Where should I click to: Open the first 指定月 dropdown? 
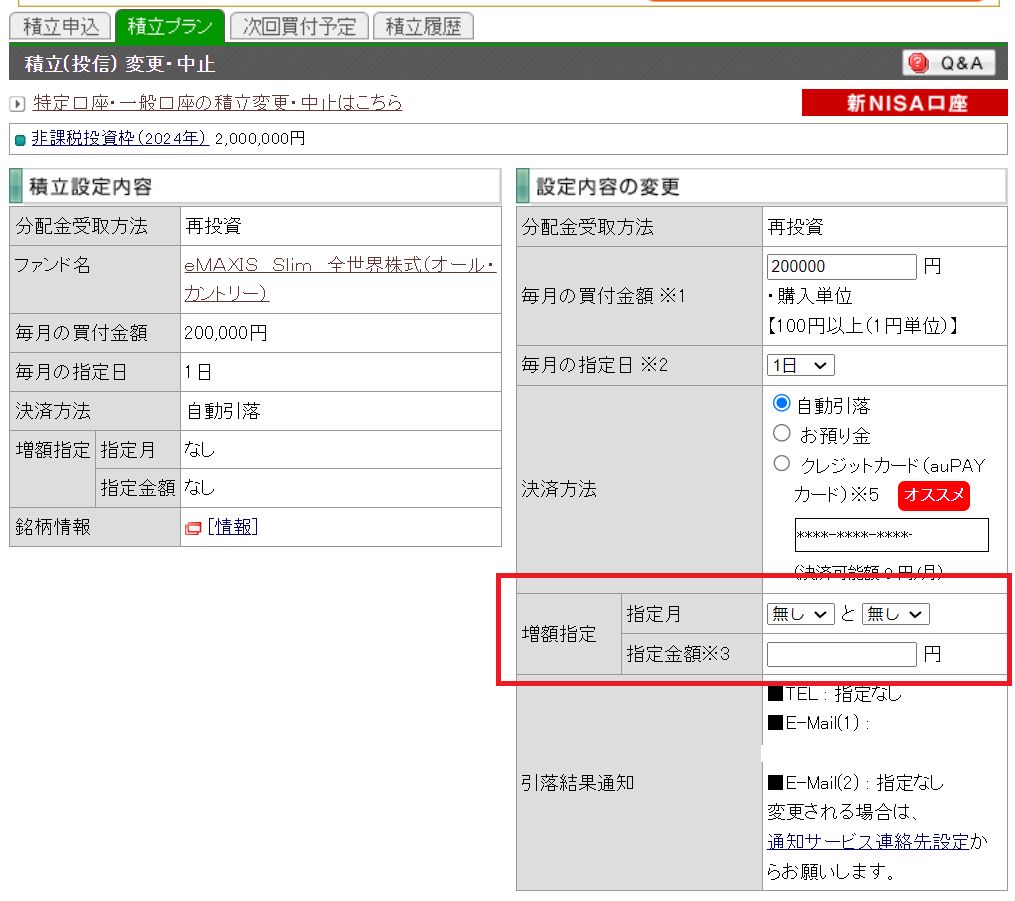800,614
